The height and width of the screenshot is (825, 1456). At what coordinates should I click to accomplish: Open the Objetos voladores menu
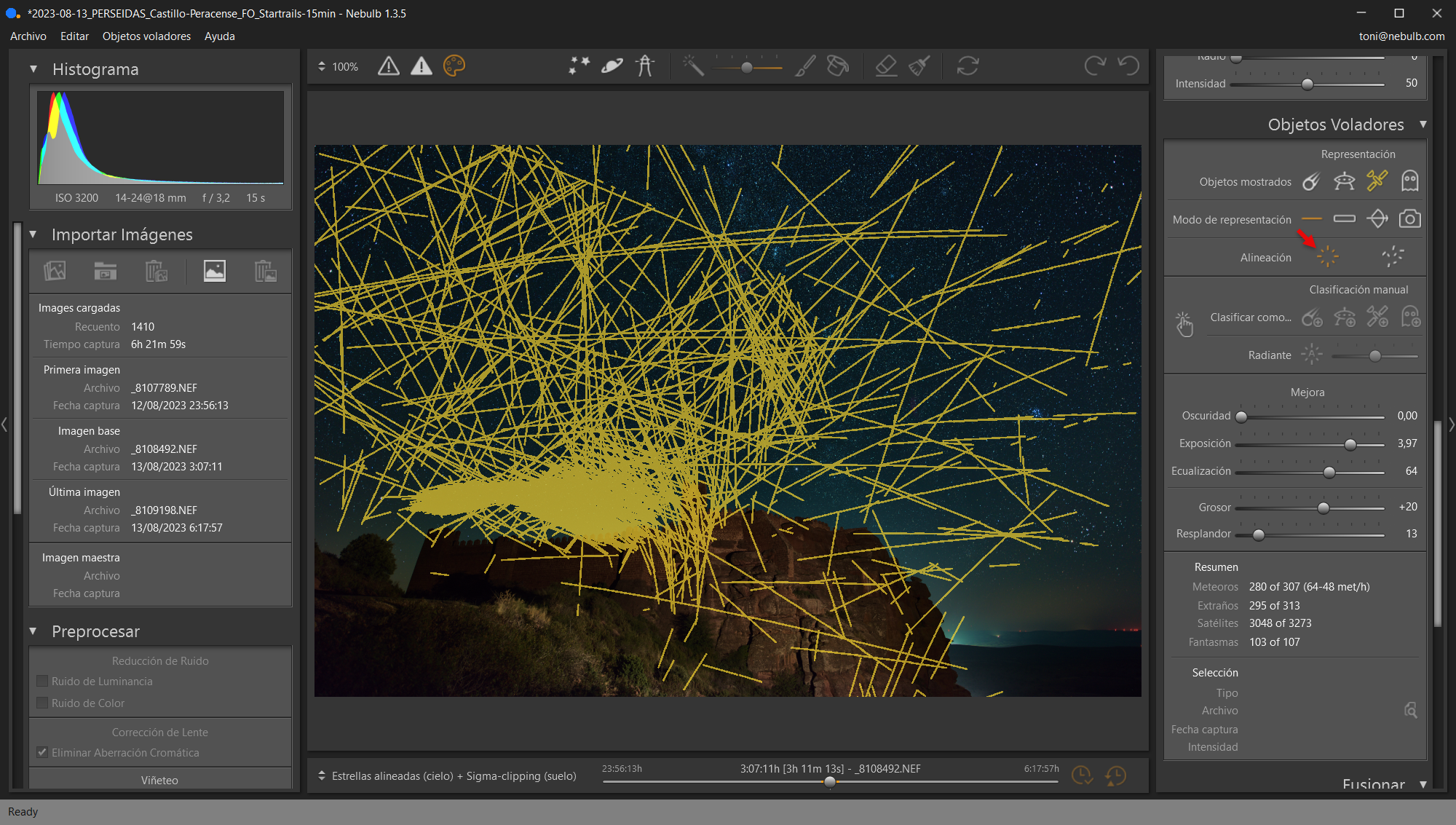tap(146, 36)
